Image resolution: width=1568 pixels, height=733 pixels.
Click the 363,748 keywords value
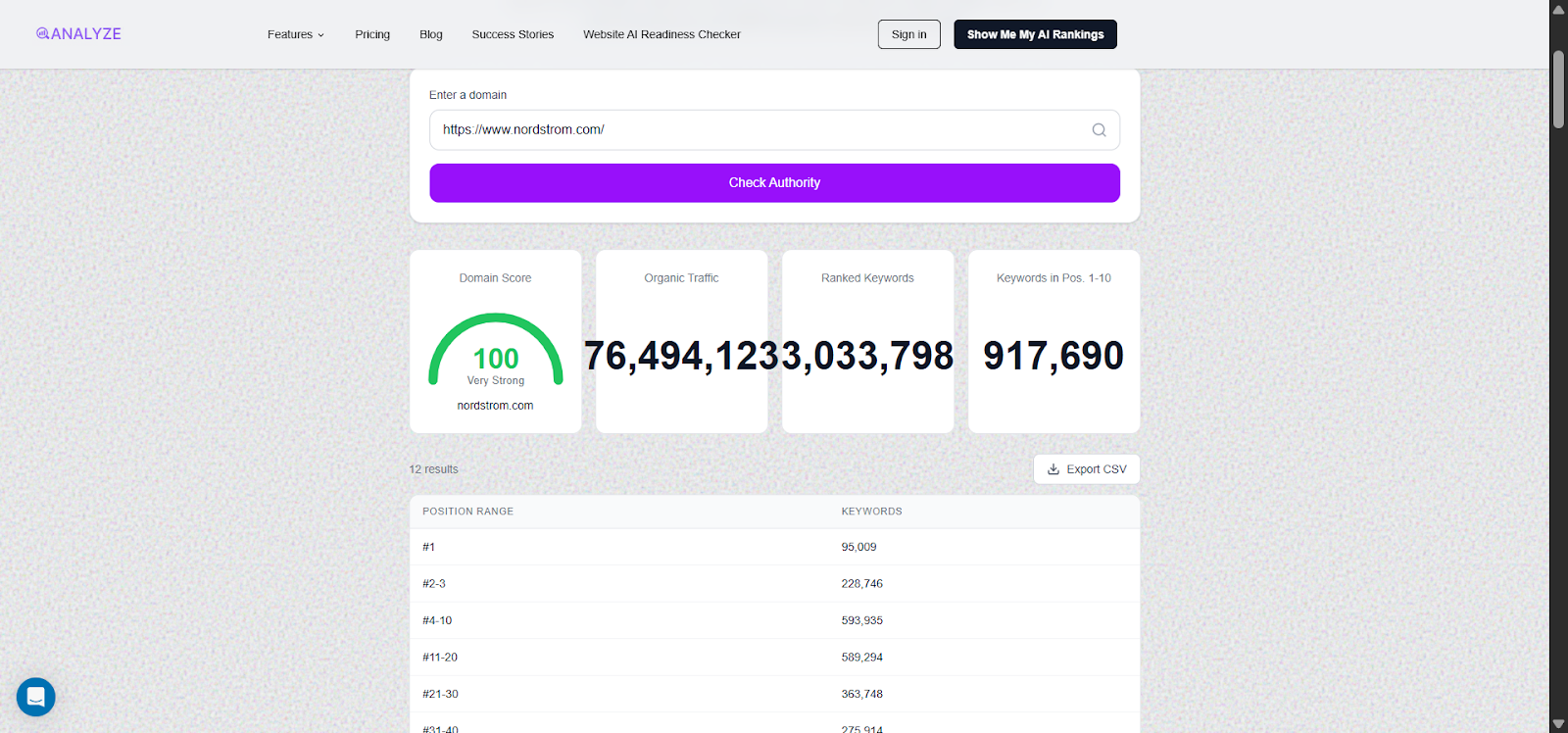coord(861,694)
